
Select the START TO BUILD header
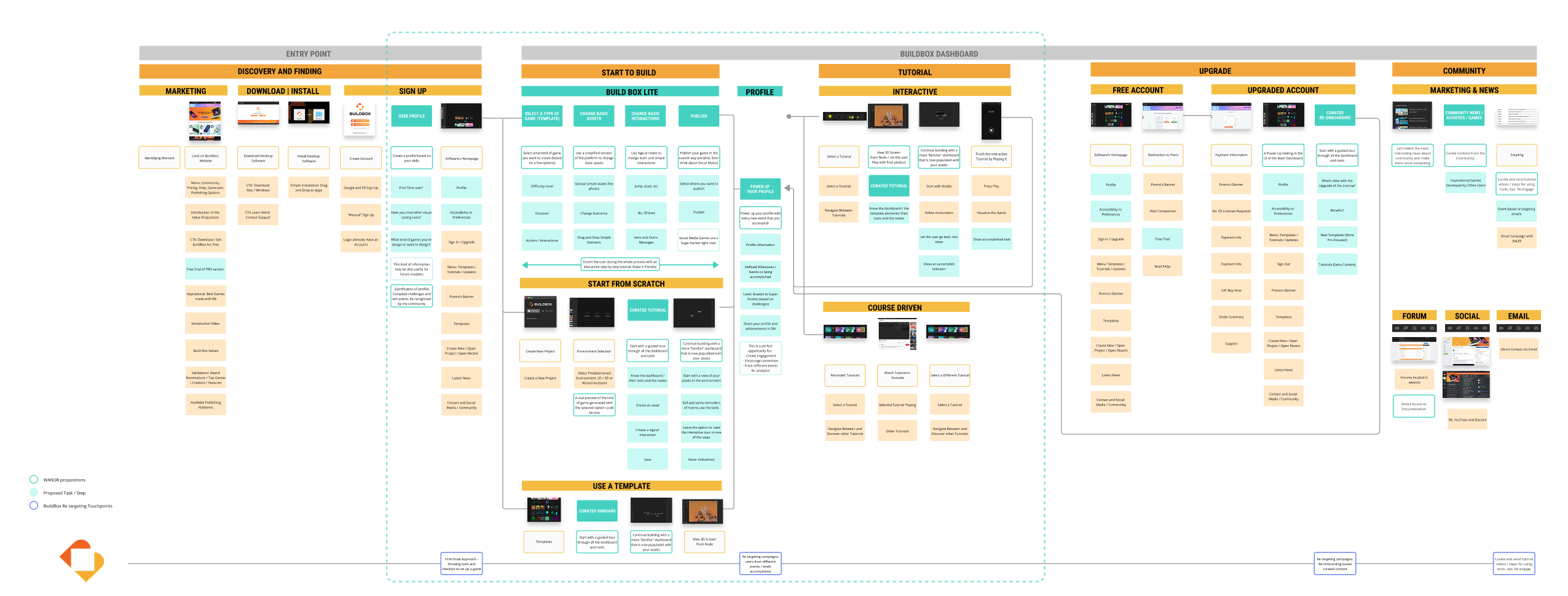click(620, 72)
